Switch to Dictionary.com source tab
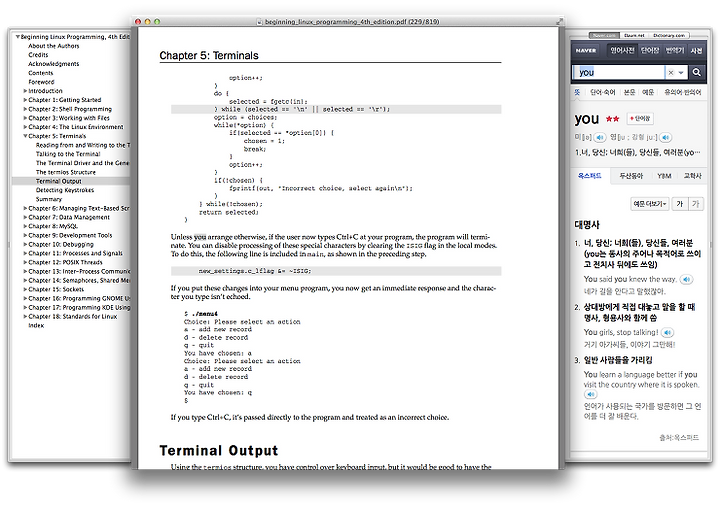 coord(669,35)
